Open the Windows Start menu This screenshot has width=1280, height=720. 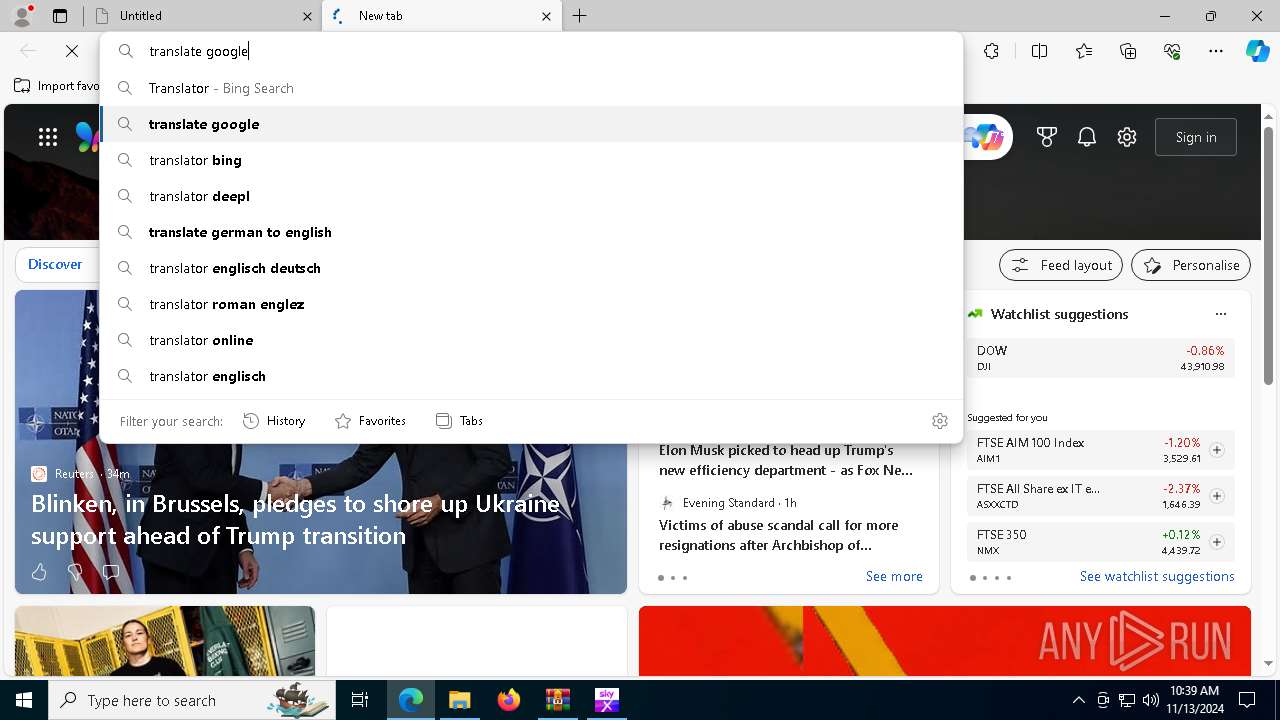coord(24,700)
